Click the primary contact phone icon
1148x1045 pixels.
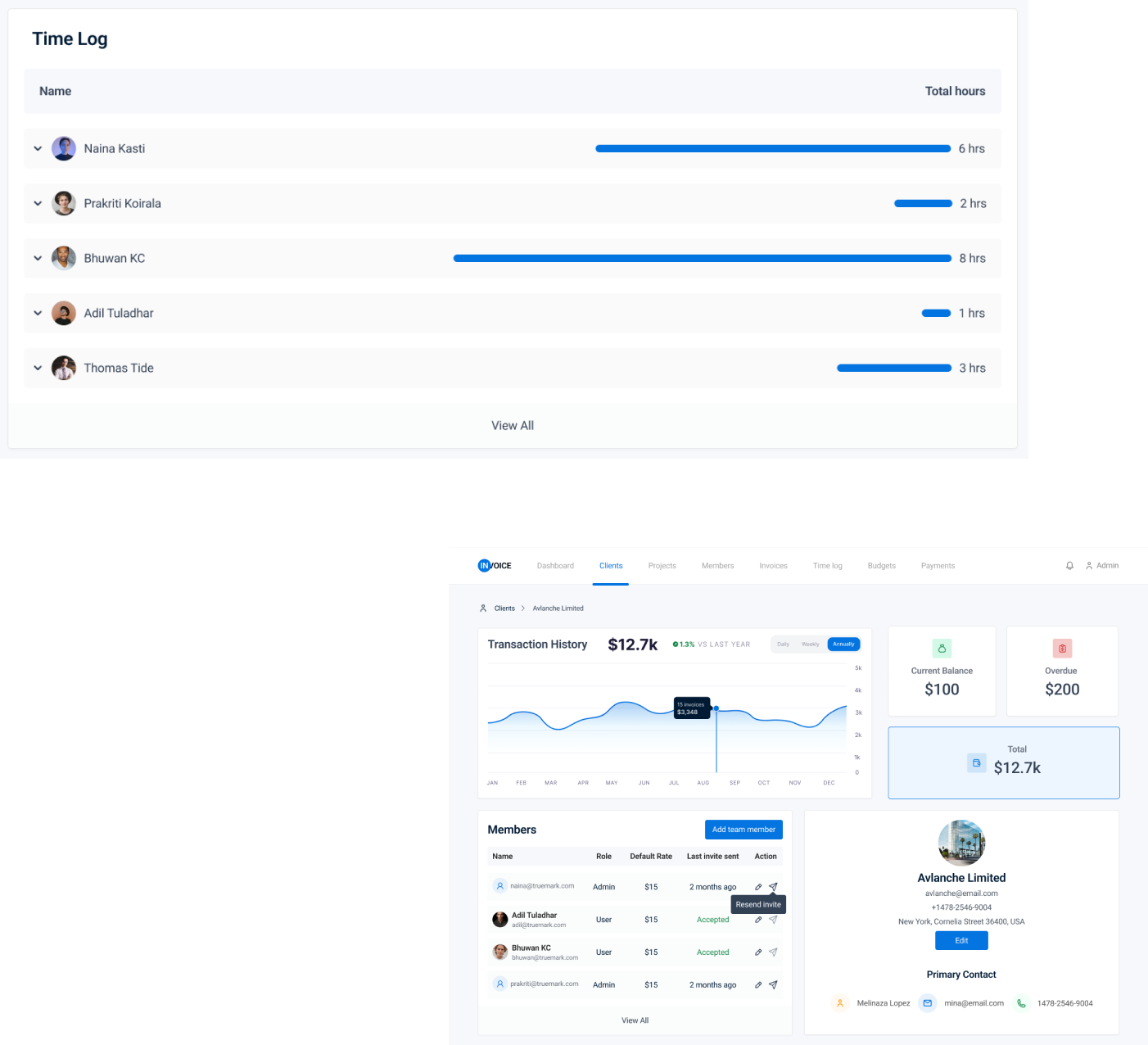pyautogui.click(x=1021, y=1003)
